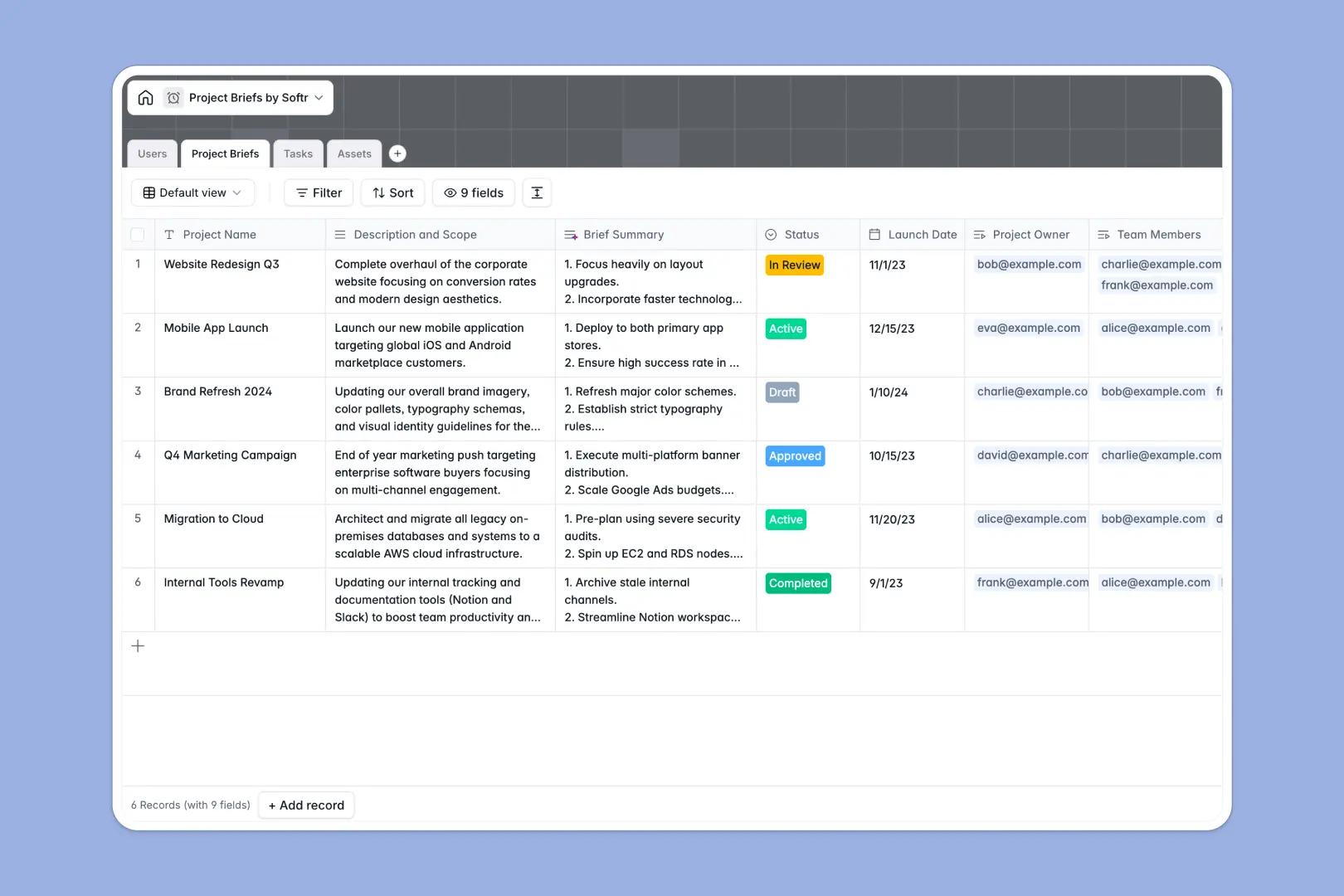The image size is (1344, 896).
Task: Open the row height adjustment icon
Action: 537,192
